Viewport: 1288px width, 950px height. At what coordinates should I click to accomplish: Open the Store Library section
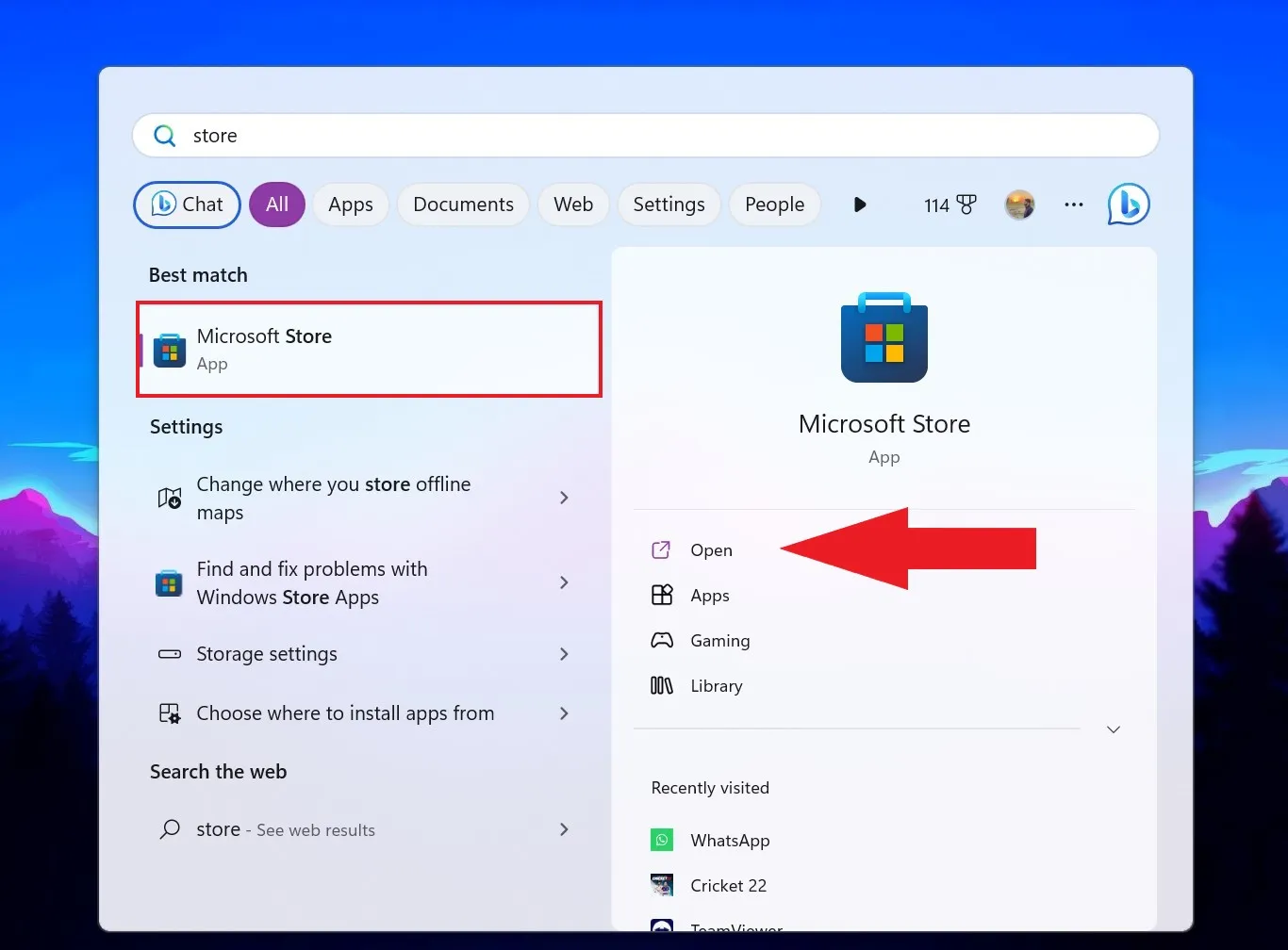[x=715, y=685]
